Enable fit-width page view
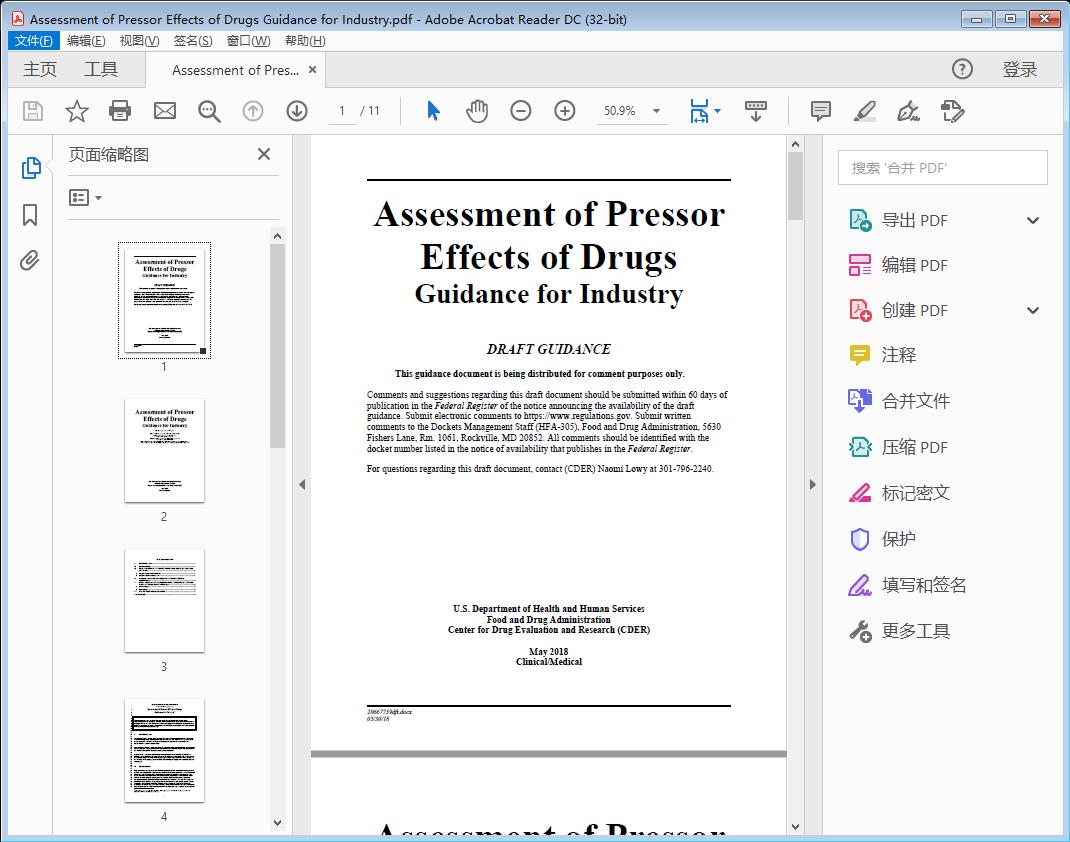This screenshot has width=1070, height=842. [700, 111]
